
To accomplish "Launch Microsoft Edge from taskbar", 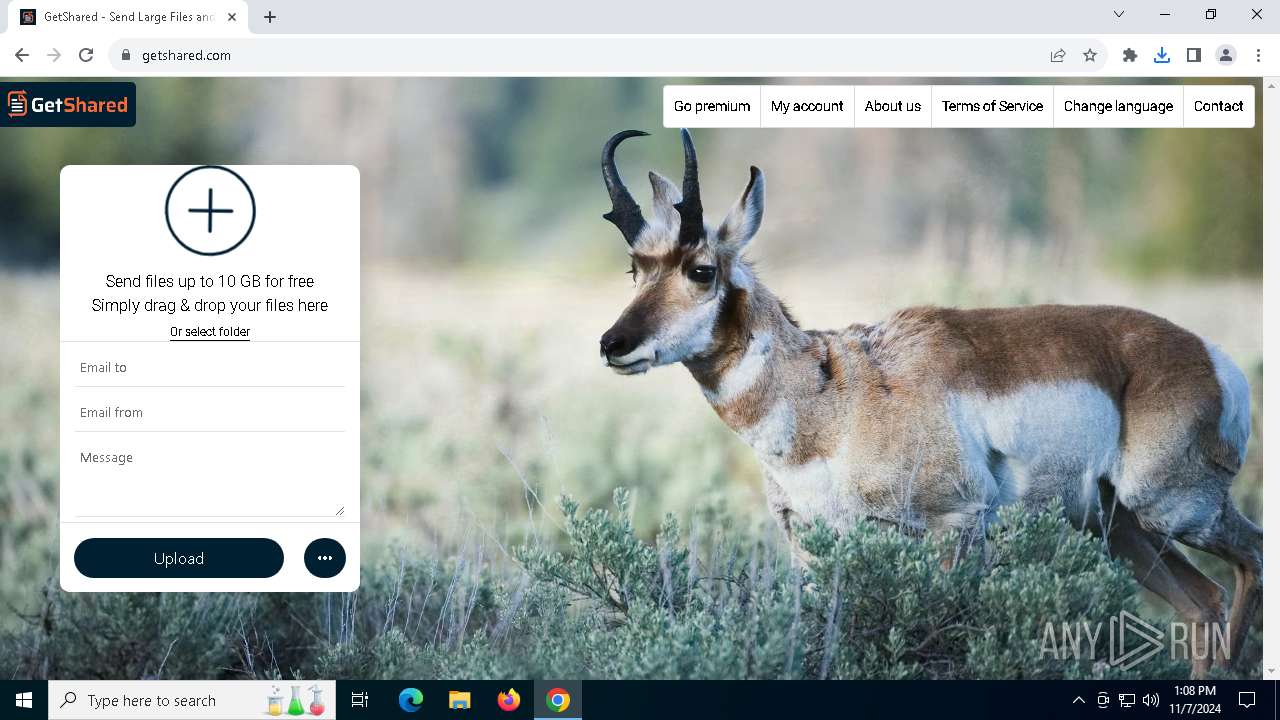I will (411, 700).
